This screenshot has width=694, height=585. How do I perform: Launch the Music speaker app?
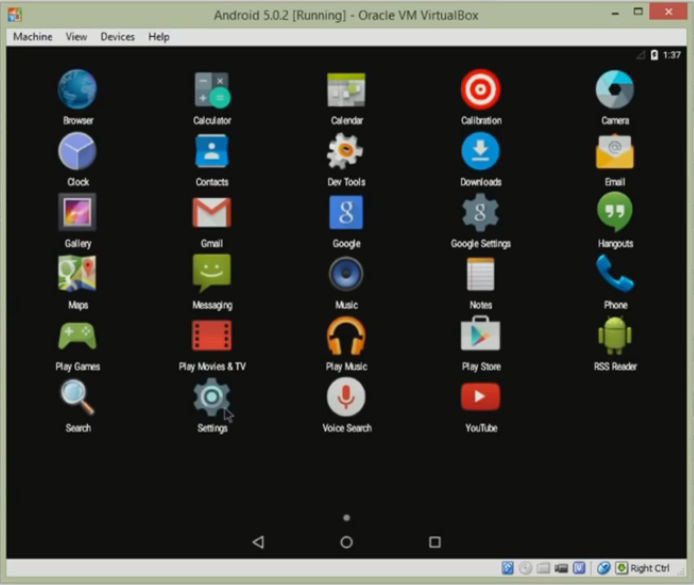(346, 274)
